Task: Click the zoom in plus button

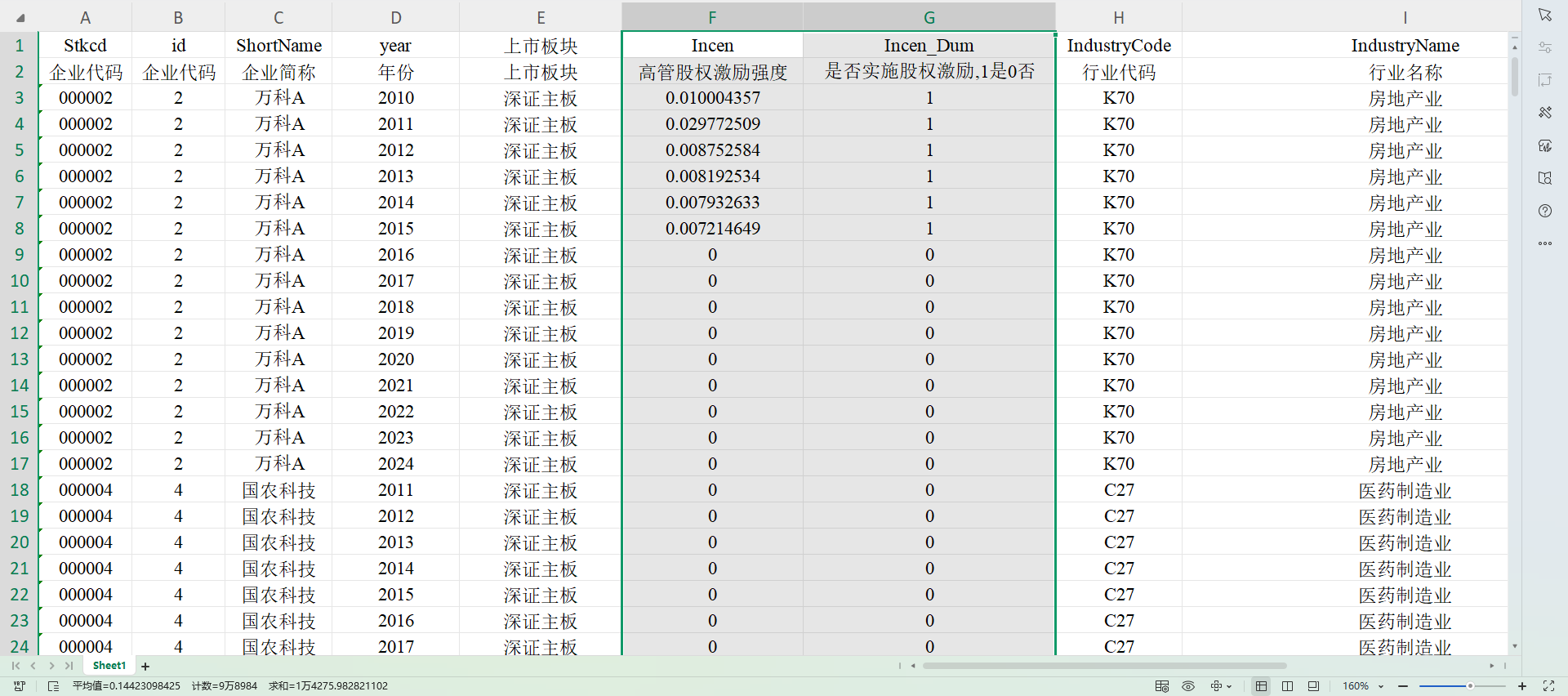Action: click(1522, 686)
